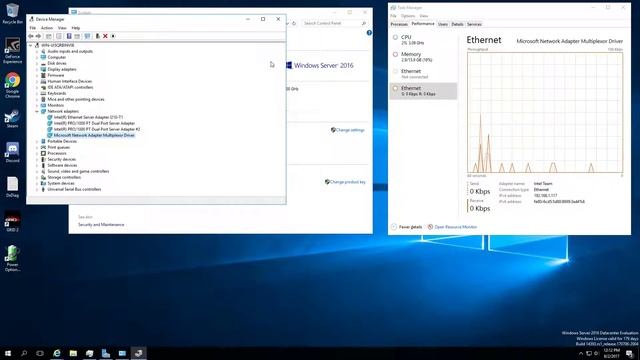
Task: Open the DxDiag file on the desktop
Action: coord(12,187)
